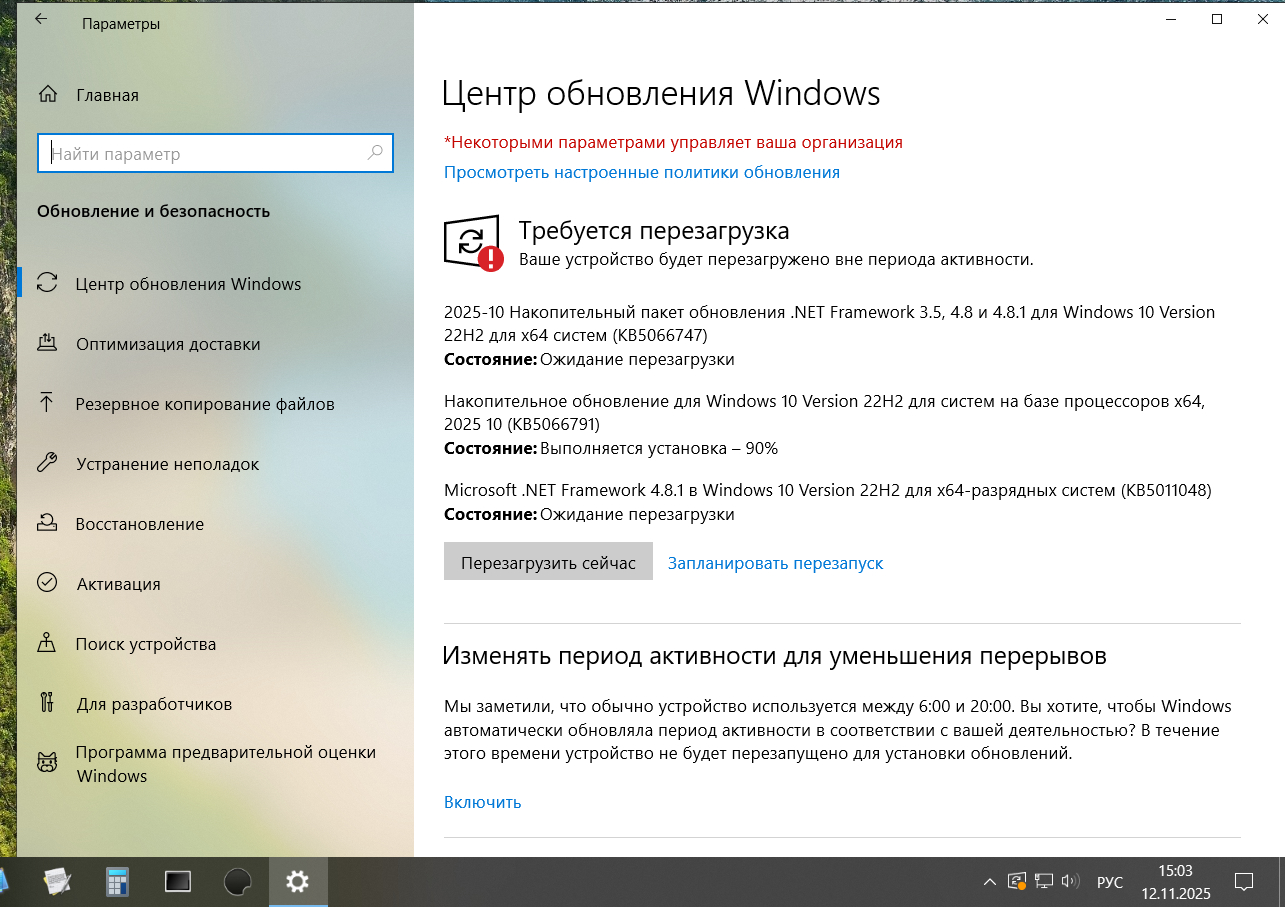The width and height of the screenshot is (1285, 907).
Task: Open the black round app on taskbar
Action: 238,881
